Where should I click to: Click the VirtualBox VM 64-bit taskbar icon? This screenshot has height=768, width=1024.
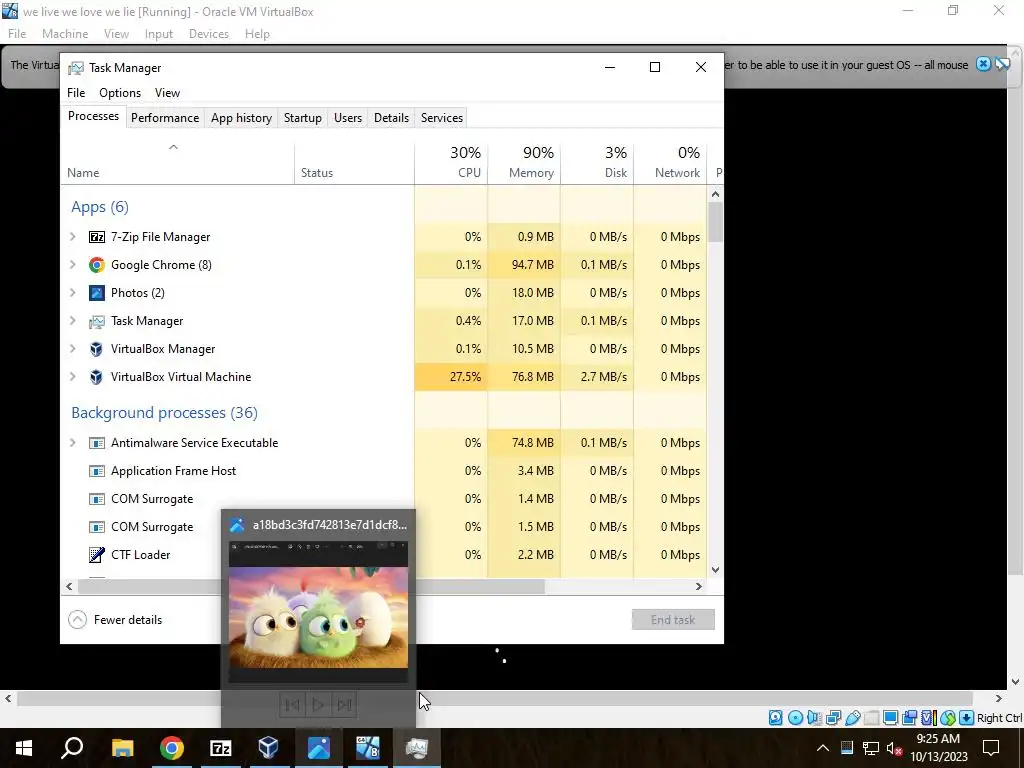[368, 748]
